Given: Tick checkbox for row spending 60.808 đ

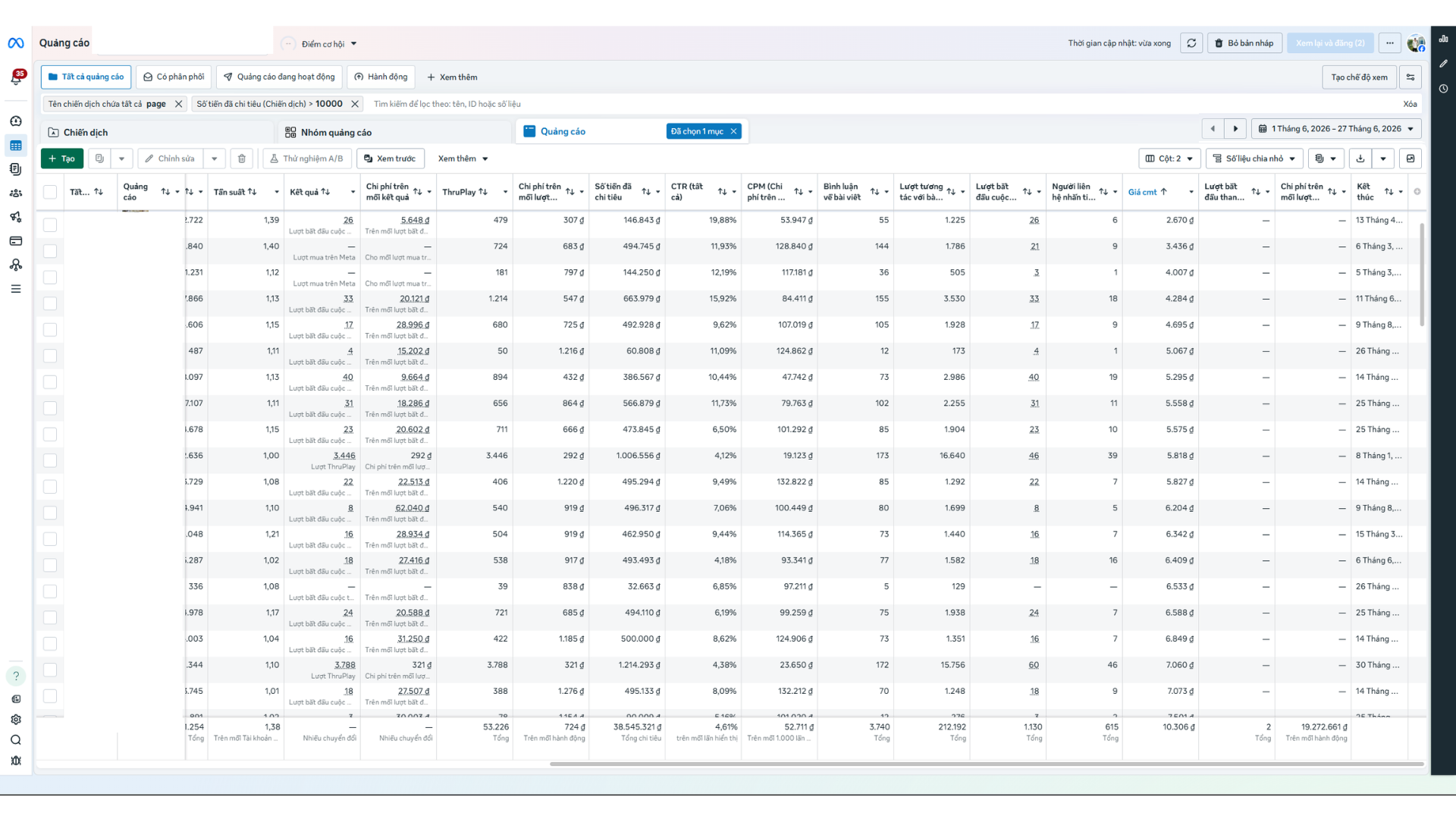Looking at the screenshot, I should [50, 356].
